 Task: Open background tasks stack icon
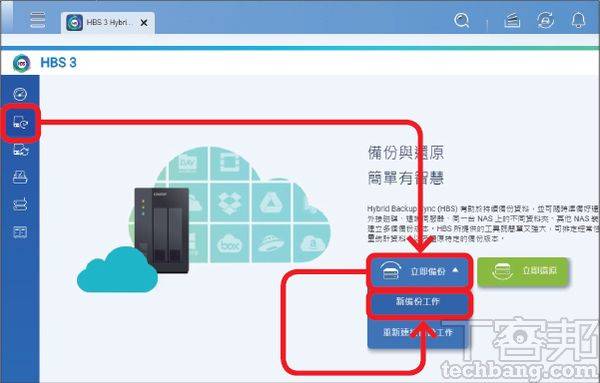pyautogui.click(x=512, y=20)
